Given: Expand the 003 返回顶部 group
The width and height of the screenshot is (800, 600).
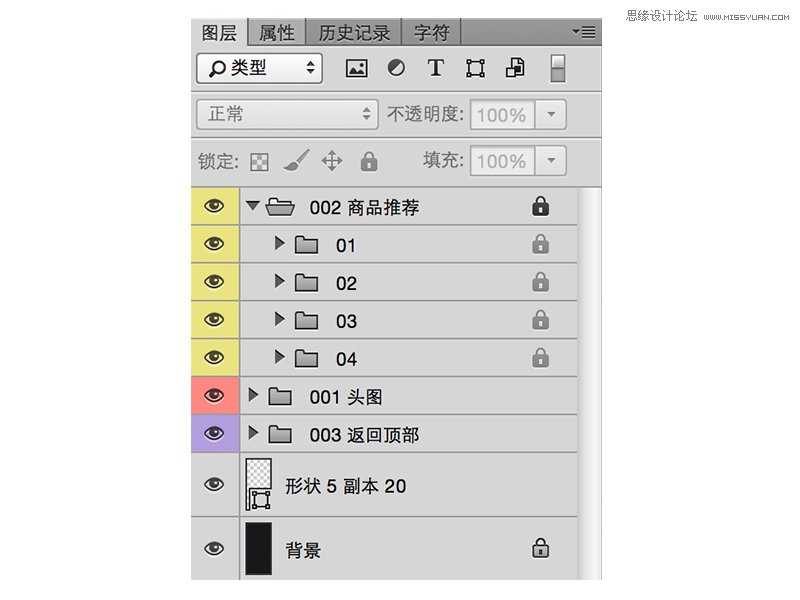Looking at the screenshot, I should 253,433.
